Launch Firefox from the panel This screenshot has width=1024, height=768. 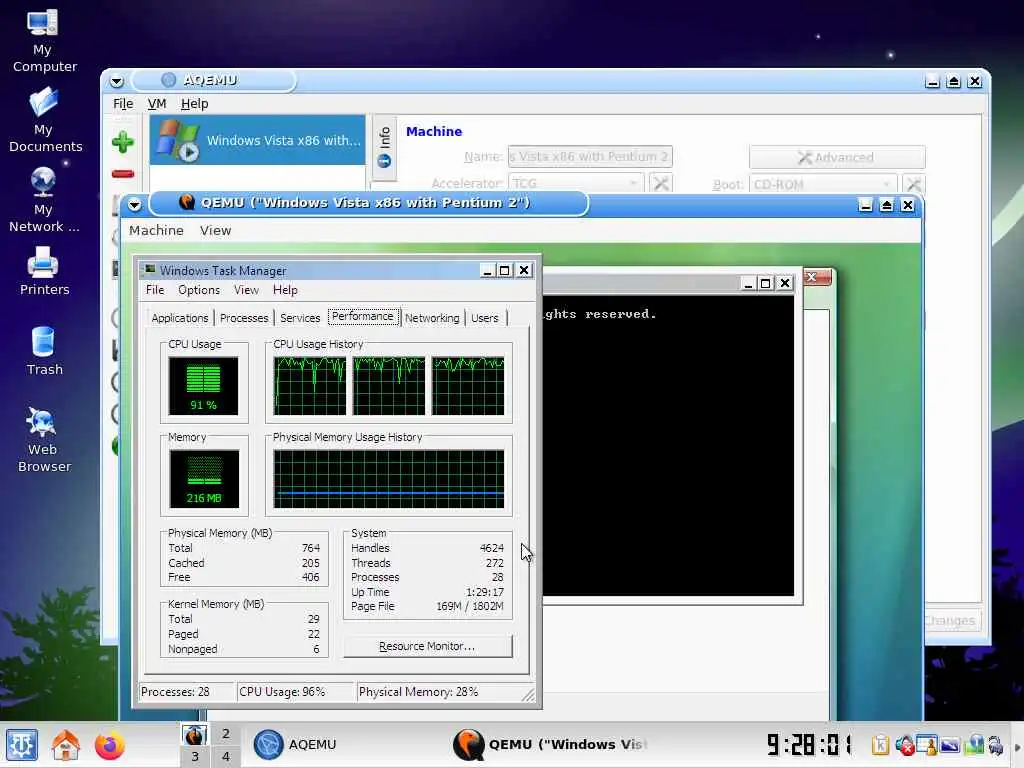[x=109, y=745]
